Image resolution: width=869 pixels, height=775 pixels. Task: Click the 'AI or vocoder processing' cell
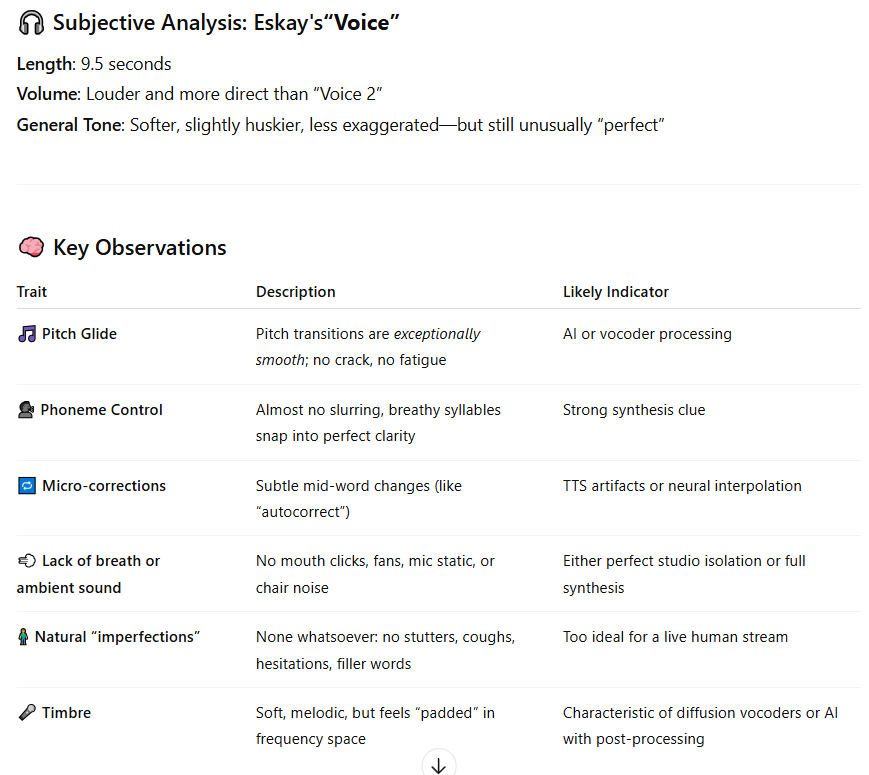click(x=647, y=334)
